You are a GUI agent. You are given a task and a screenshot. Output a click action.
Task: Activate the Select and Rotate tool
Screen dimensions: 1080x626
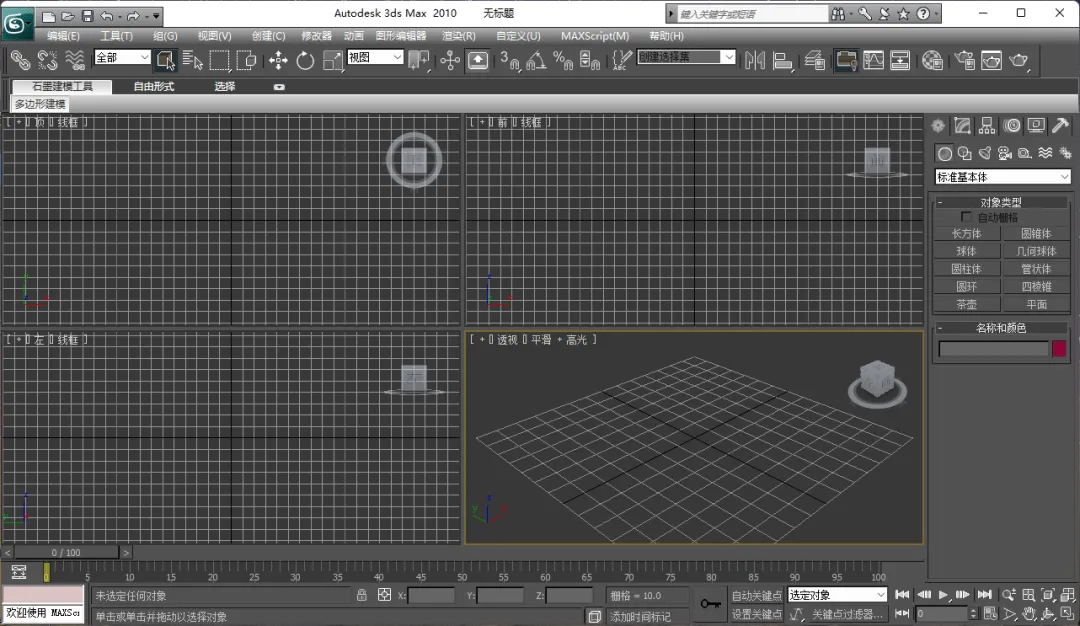click(305, 60)
